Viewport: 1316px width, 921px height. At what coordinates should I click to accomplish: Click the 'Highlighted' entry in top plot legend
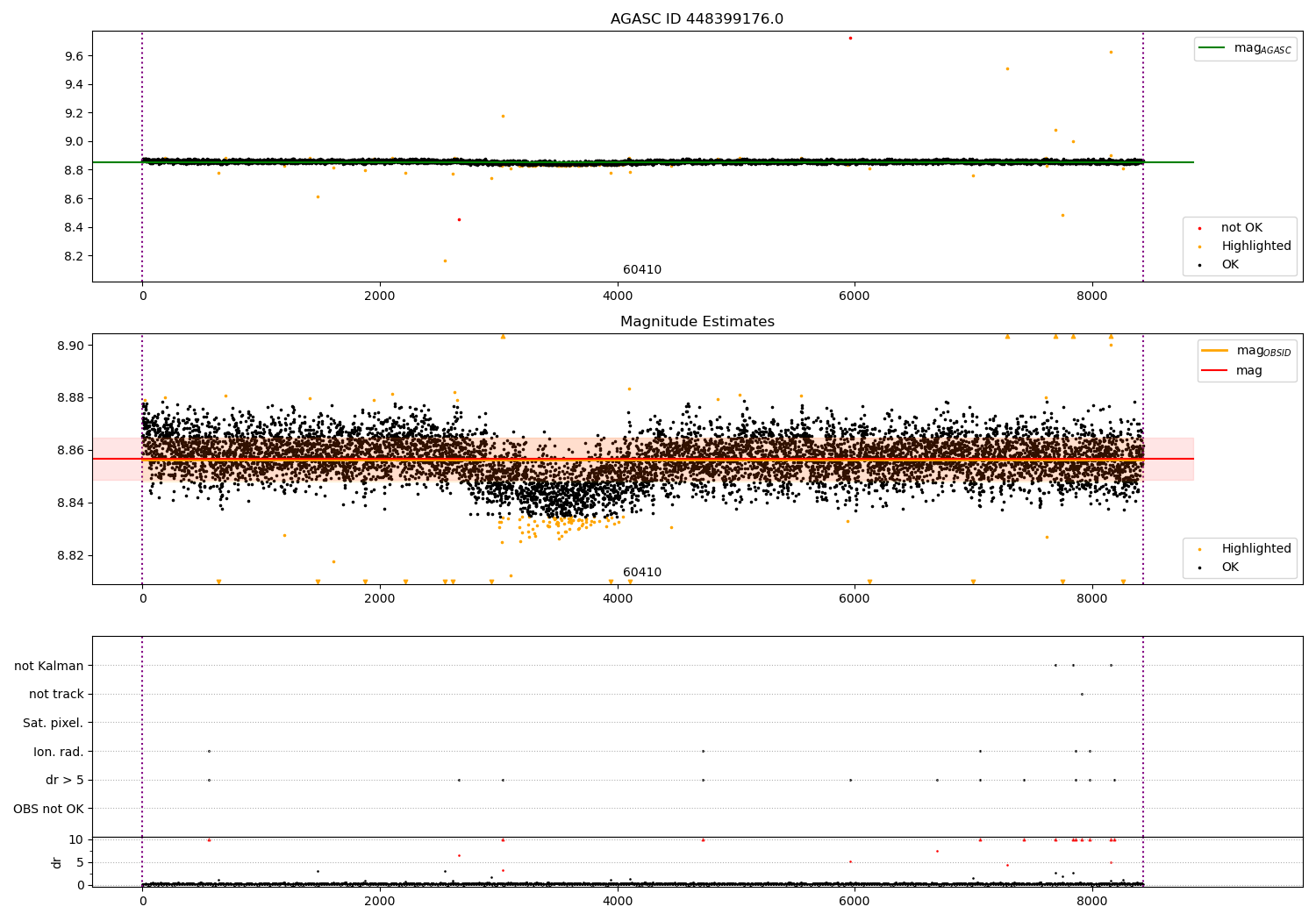(x=1255, y=246)
